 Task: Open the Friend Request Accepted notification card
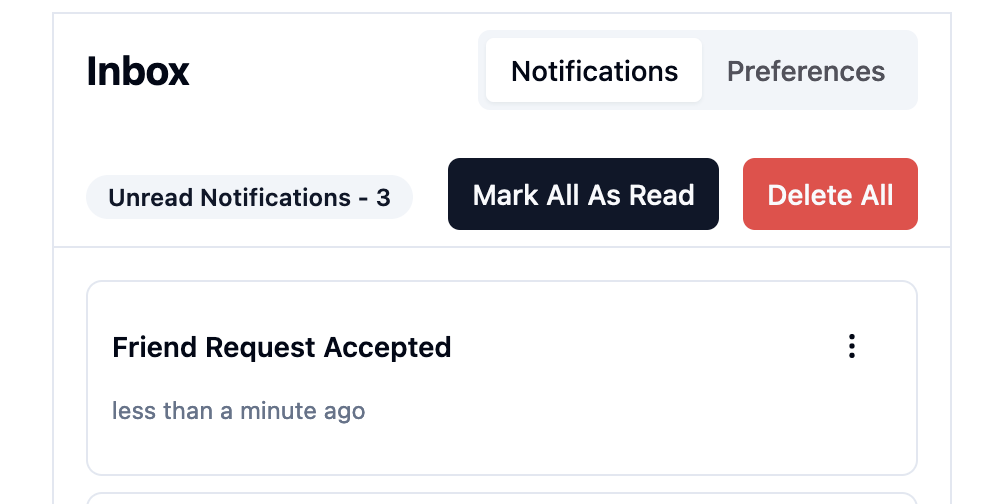click(502, 378)
